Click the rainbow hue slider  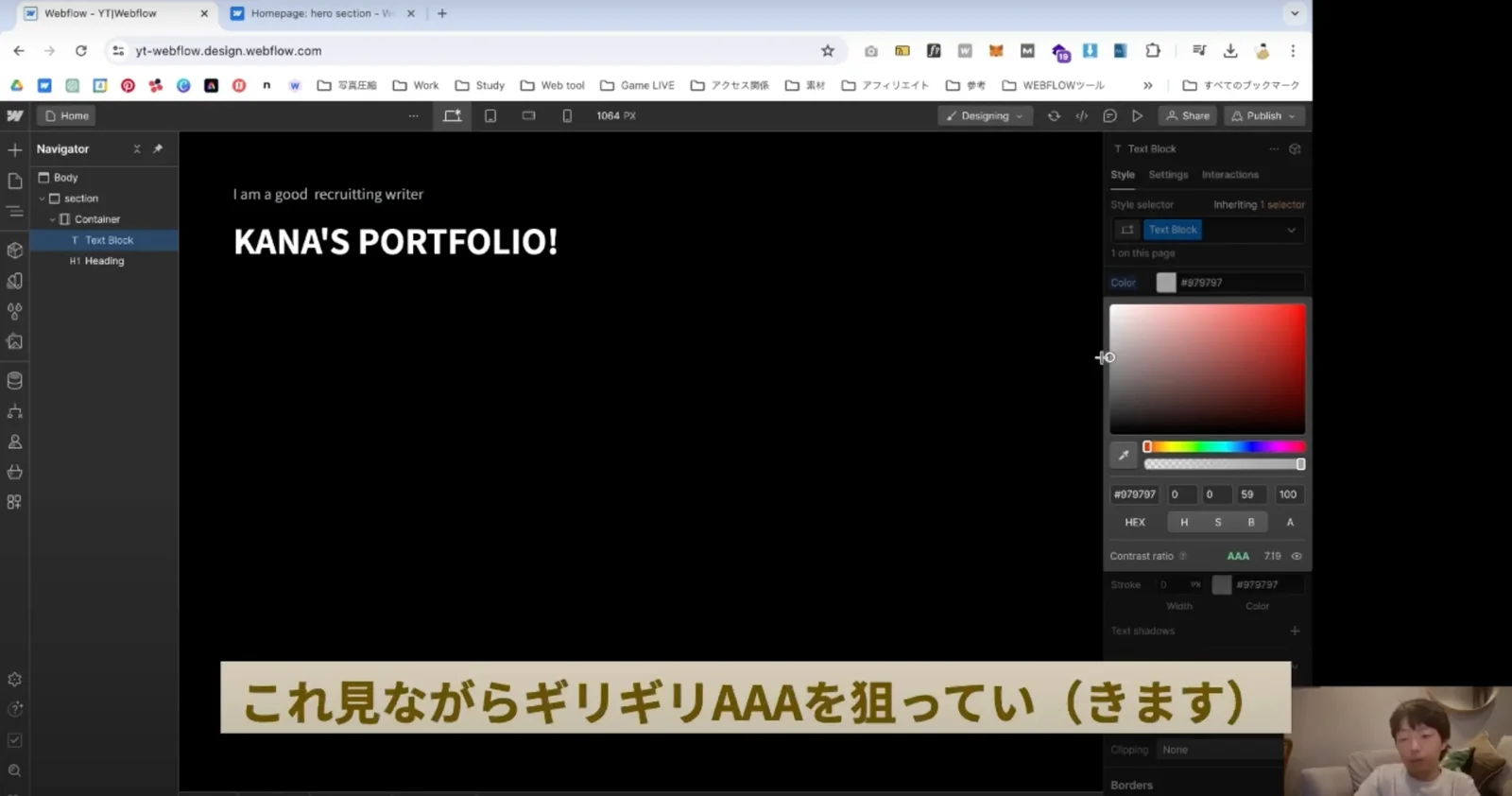(1224, 447)
